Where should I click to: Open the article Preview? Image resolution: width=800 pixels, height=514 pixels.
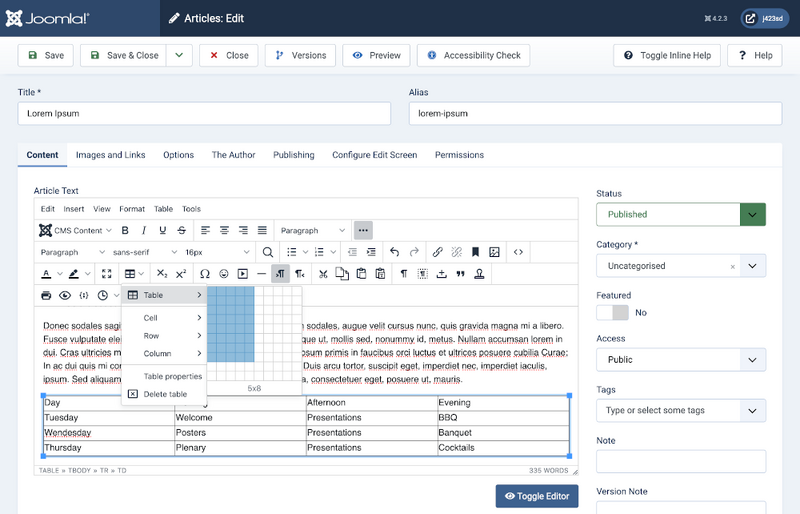tap(376, 55)
